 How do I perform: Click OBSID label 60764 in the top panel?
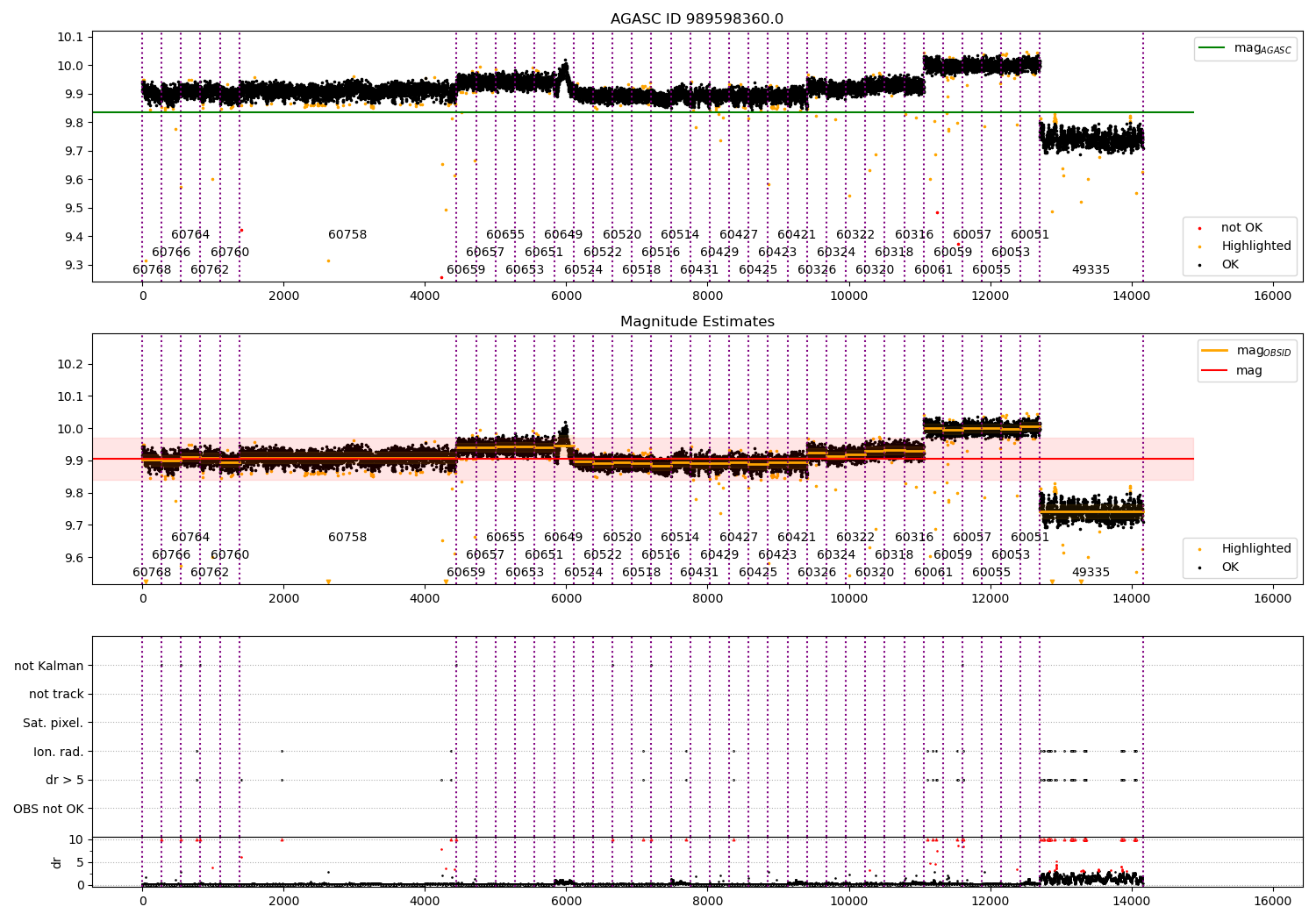tap(190, 235)
